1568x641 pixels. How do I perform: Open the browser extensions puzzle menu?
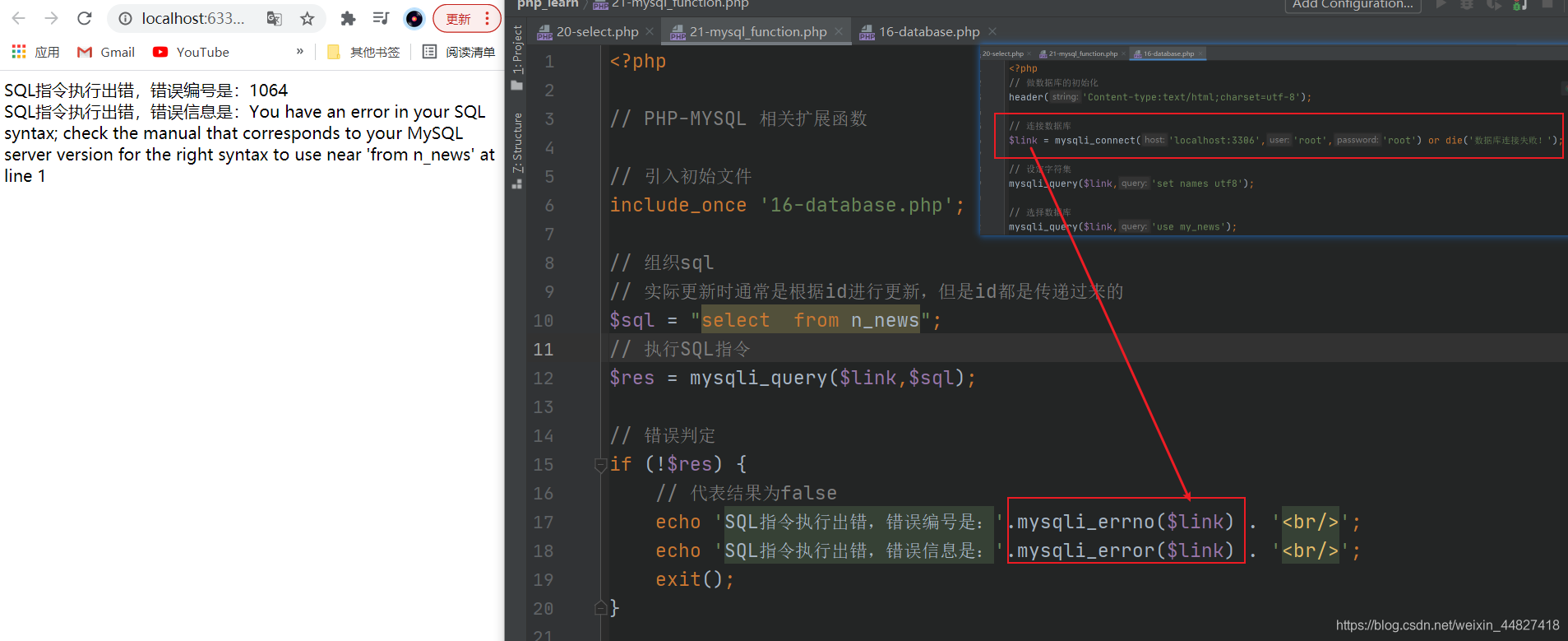(x=348, y=18)
